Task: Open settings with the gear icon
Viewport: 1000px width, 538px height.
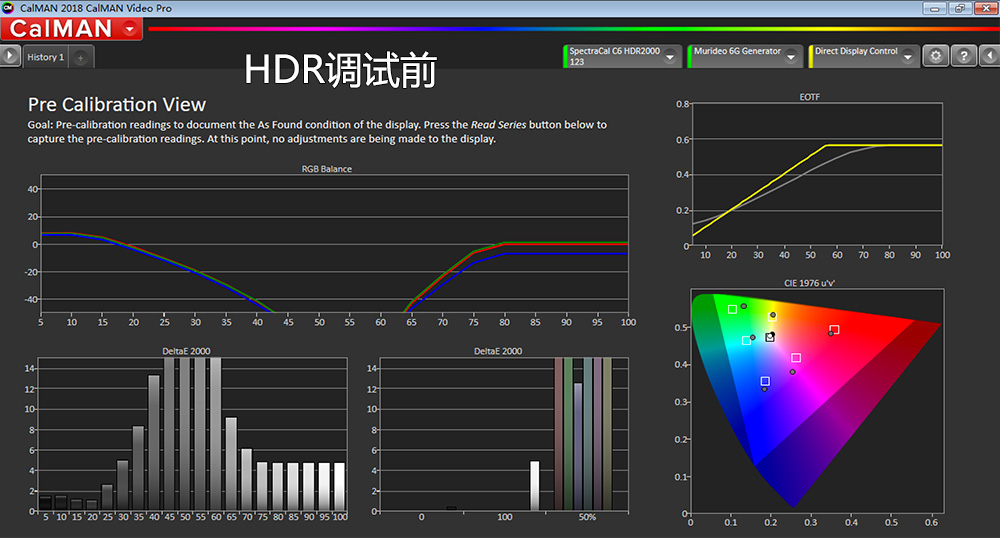Action: (936, 56)
